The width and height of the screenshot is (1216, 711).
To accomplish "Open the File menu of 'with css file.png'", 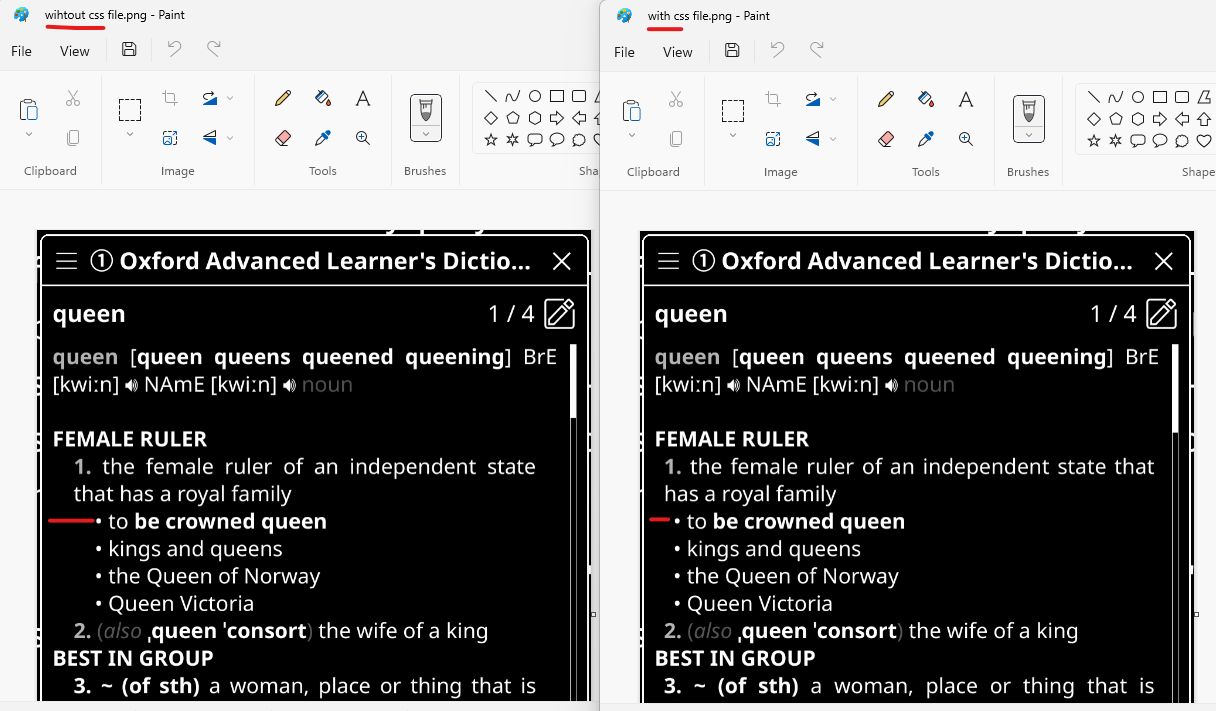I will pos(624,52).
